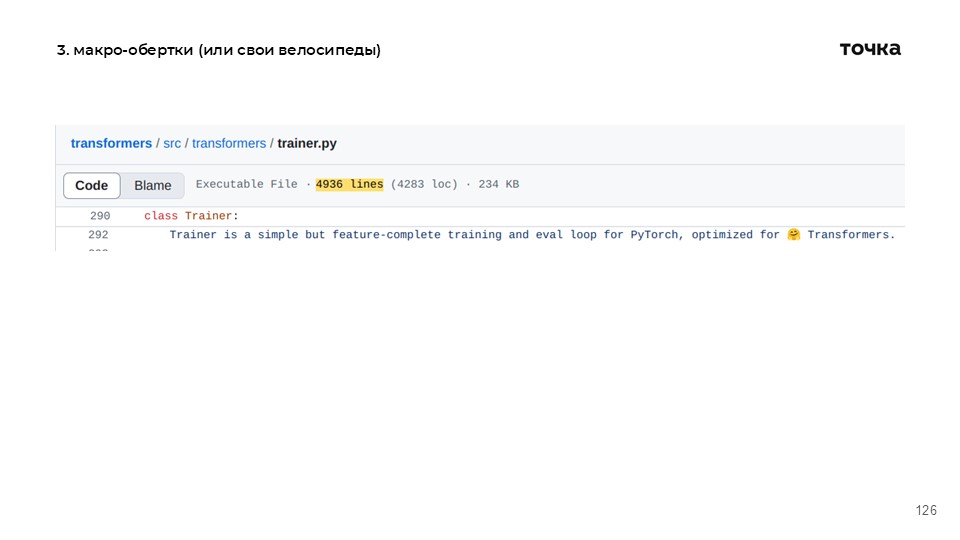Switch to the Blame view tab
Viewport: 960px width, 540px height.
point(152,186)
